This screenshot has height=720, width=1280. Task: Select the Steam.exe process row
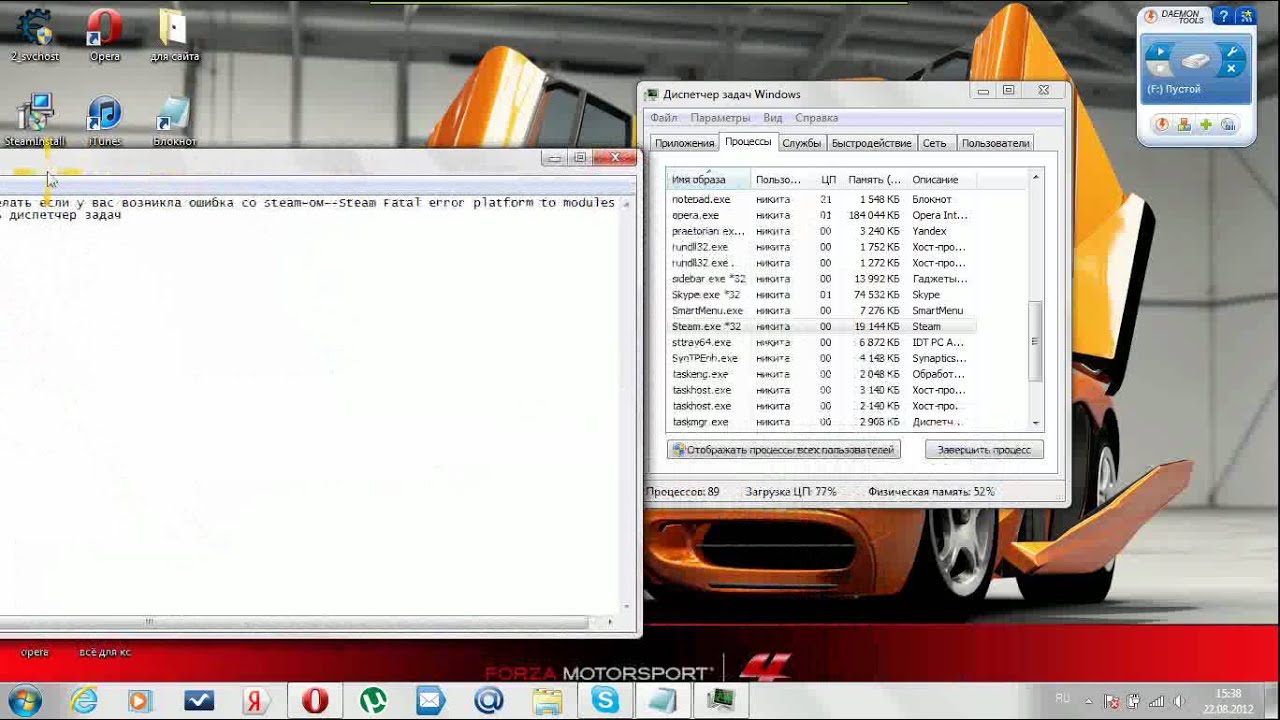pyautogui.click(x=821, y=327)
